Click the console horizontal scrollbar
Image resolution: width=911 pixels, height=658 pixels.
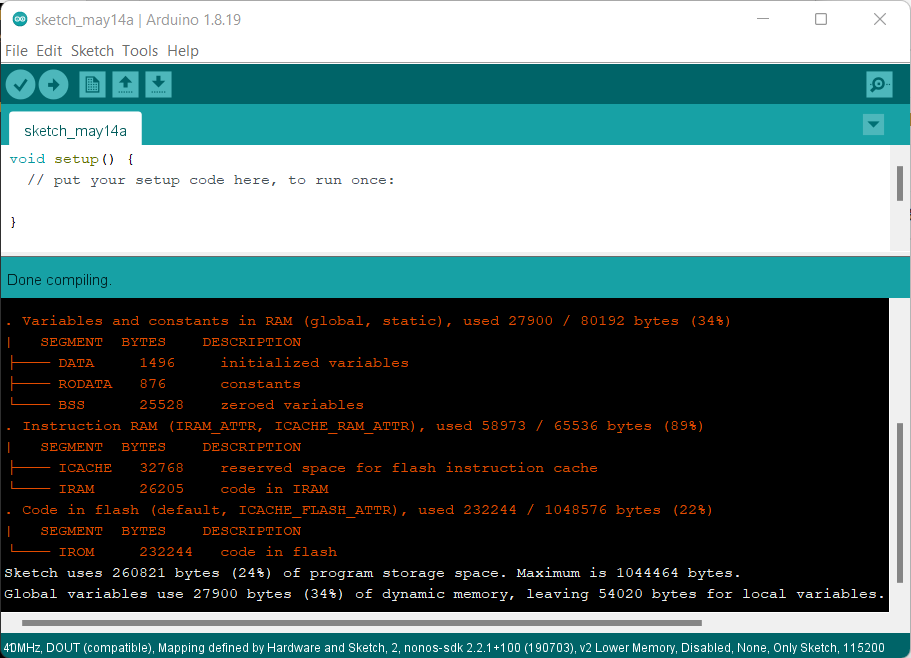point(361,623)
